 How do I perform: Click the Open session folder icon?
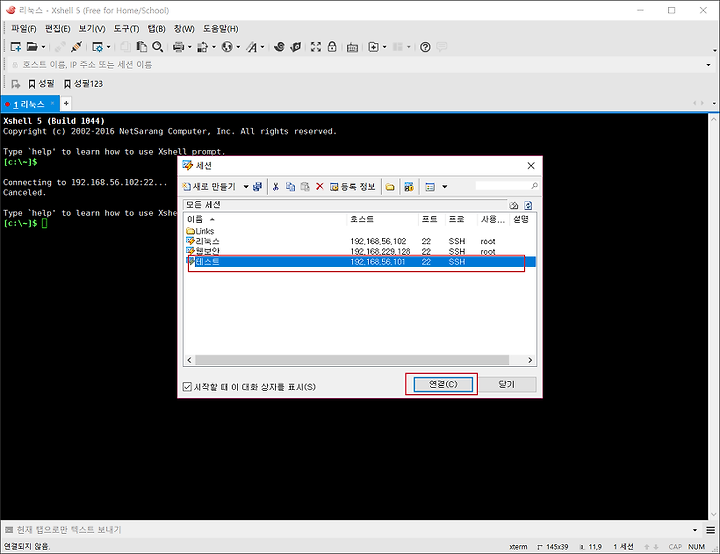pos(32,47)
